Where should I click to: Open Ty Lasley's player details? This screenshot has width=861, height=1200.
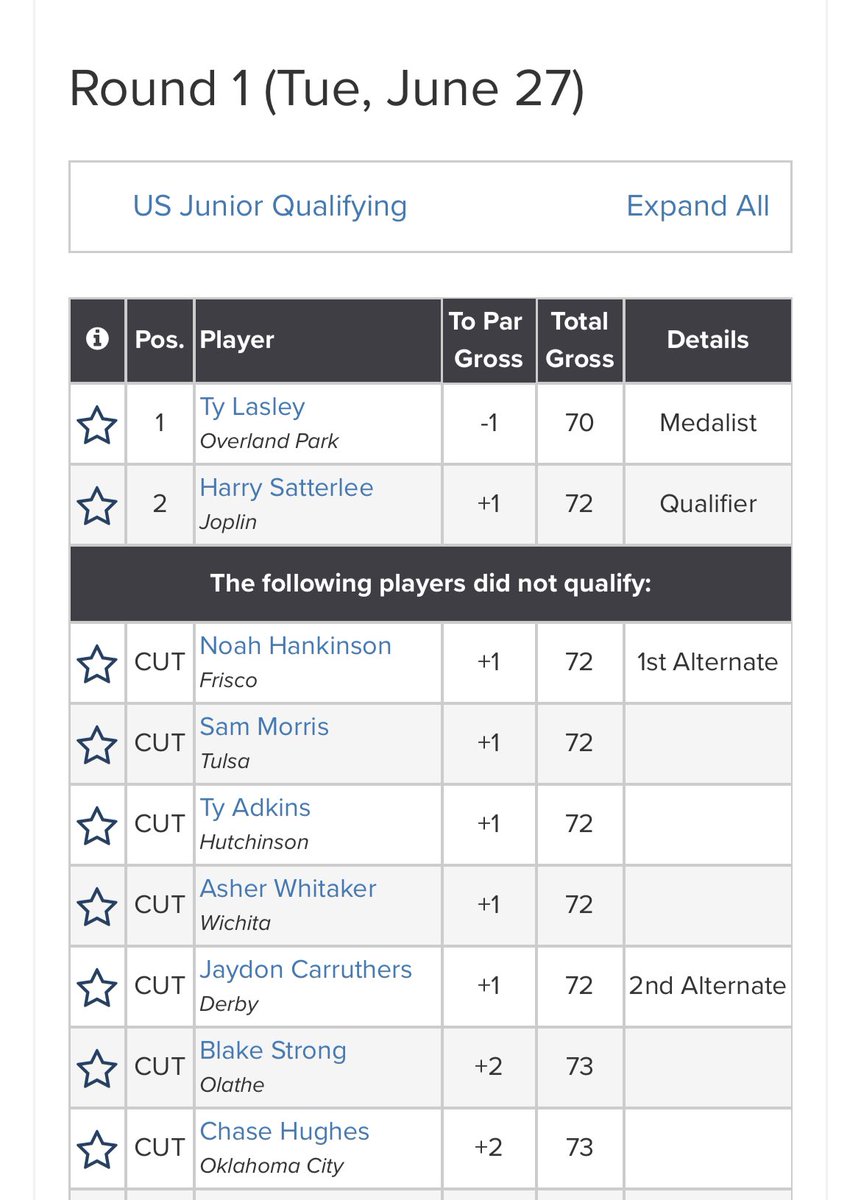click(252, 407)
